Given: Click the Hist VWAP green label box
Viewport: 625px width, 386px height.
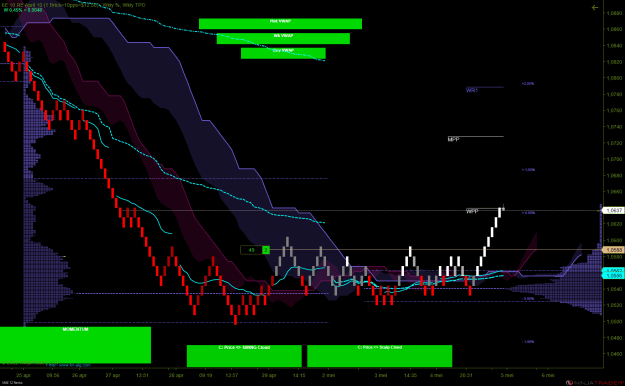Looking at the screenshot, I should (x=280, y=24).
